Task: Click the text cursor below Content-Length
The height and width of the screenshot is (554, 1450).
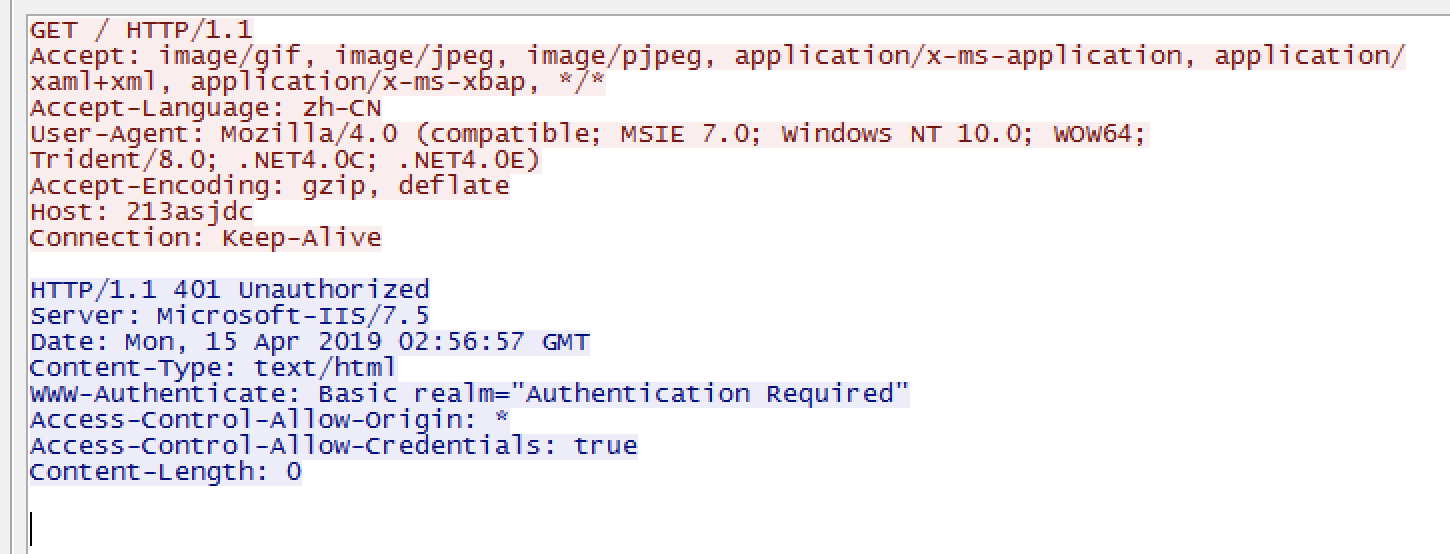Action: 31,528
